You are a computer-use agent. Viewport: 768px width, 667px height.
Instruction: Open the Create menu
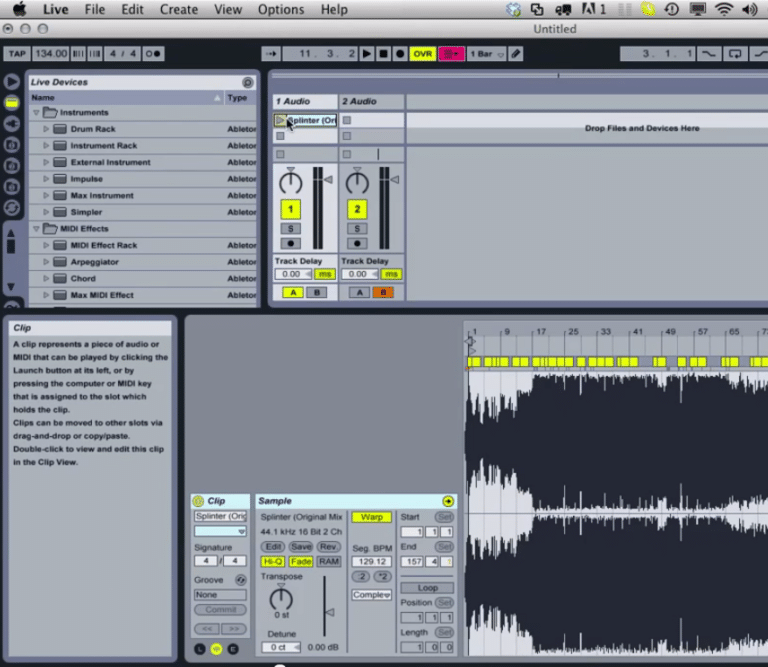pos(179,9)
